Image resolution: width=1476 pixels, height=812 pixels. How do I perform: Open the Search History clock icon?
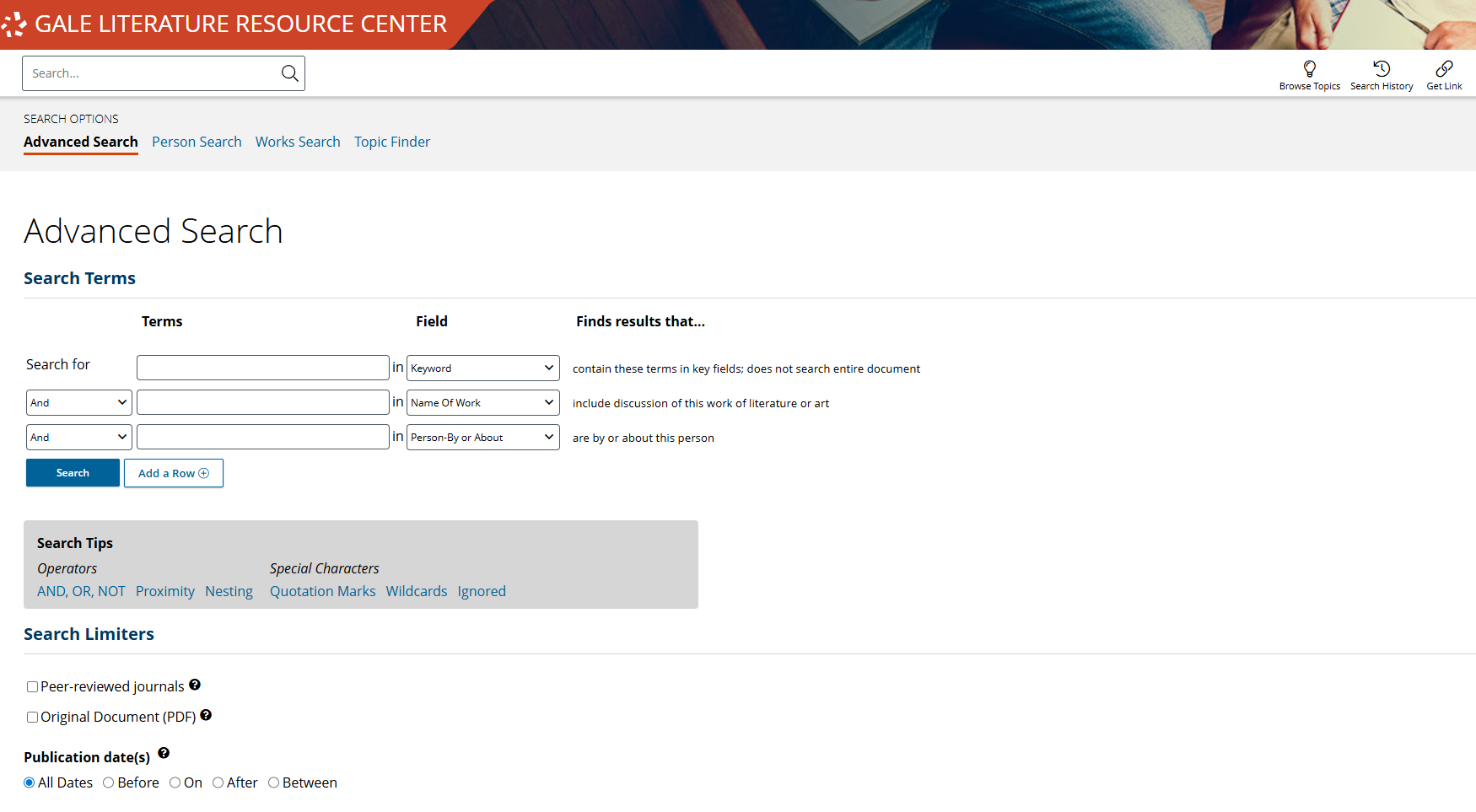[1382, 68]
